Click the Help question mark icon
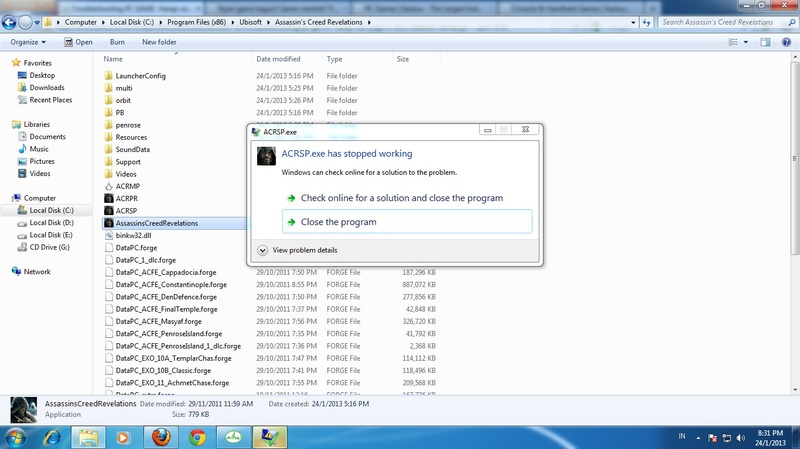This screenshot has height=449, width=800. pos(786,42)
